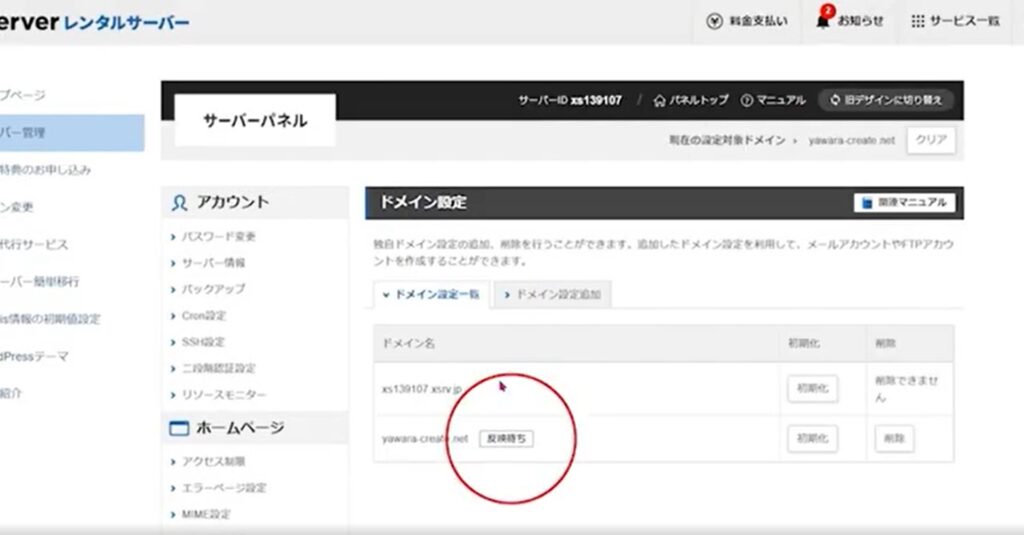Open サーバー簡単移行 in the left sidebar
This screenshot has width=1024, height=535.
pos(40,282)
